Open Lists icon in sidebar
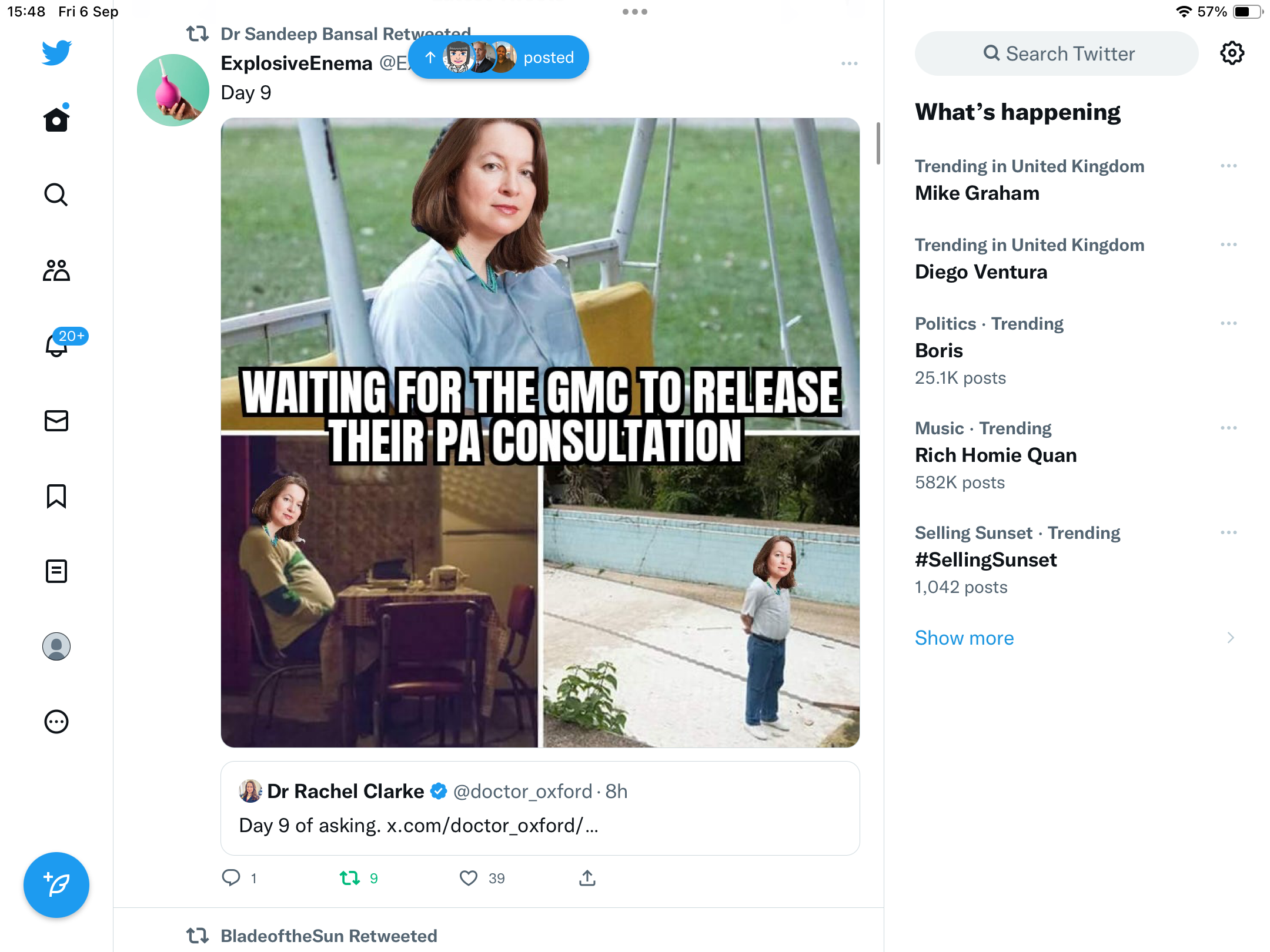The width and height of the screenshot is (1270, 952). coord(56,571)
